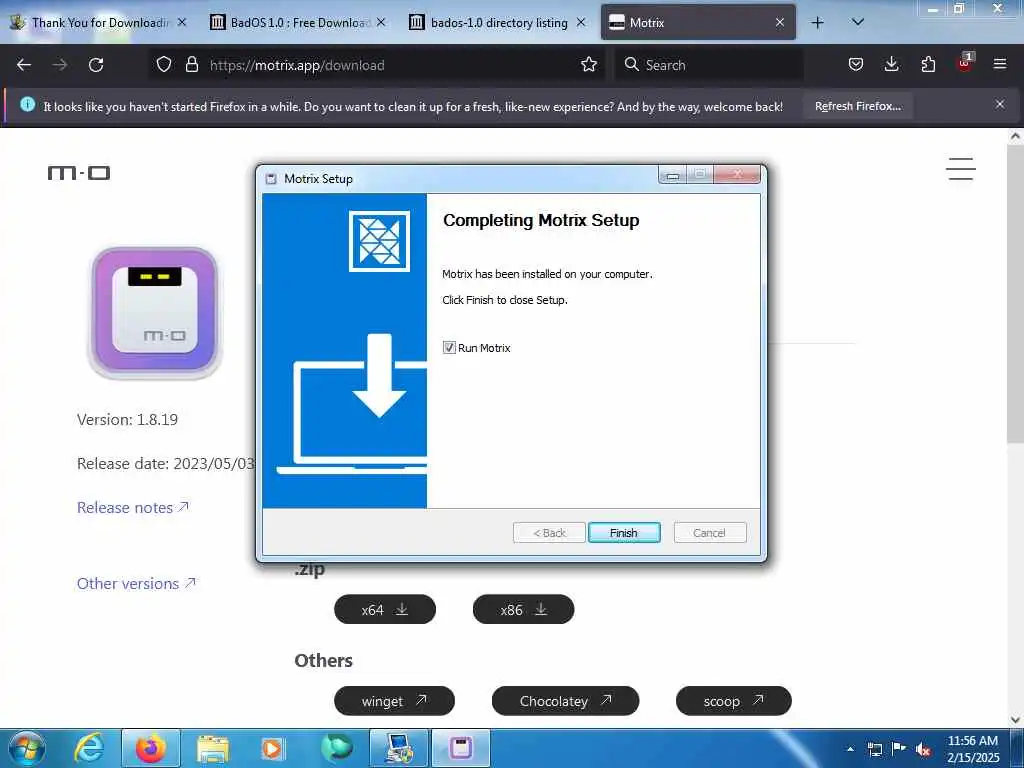Click the muted volume tray icon
The height and width of the screenshot is (768, 1024).
[x=923, y=749]
